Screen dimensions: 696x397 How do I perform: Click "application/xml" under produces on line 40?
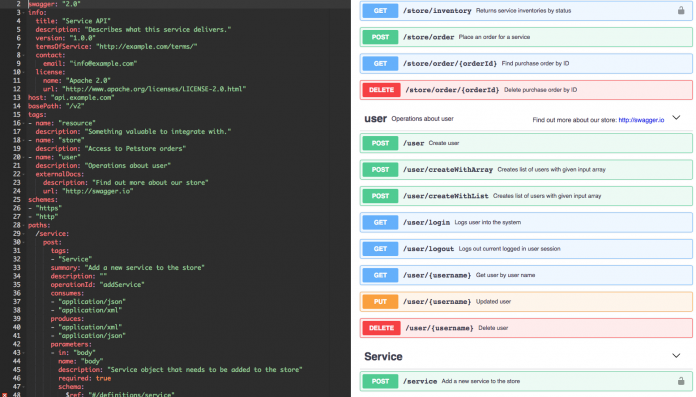click(90, 327)
